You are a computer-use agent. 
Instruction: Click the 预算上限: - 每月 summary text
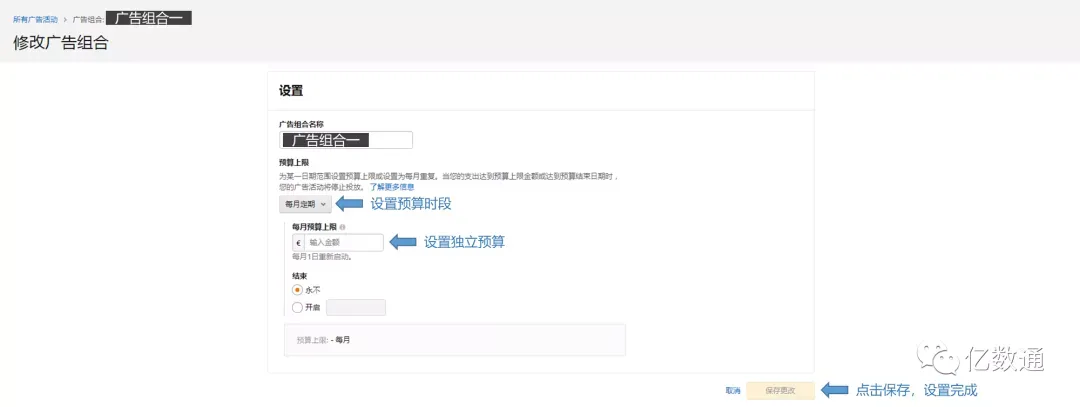[x=323, y=340]
